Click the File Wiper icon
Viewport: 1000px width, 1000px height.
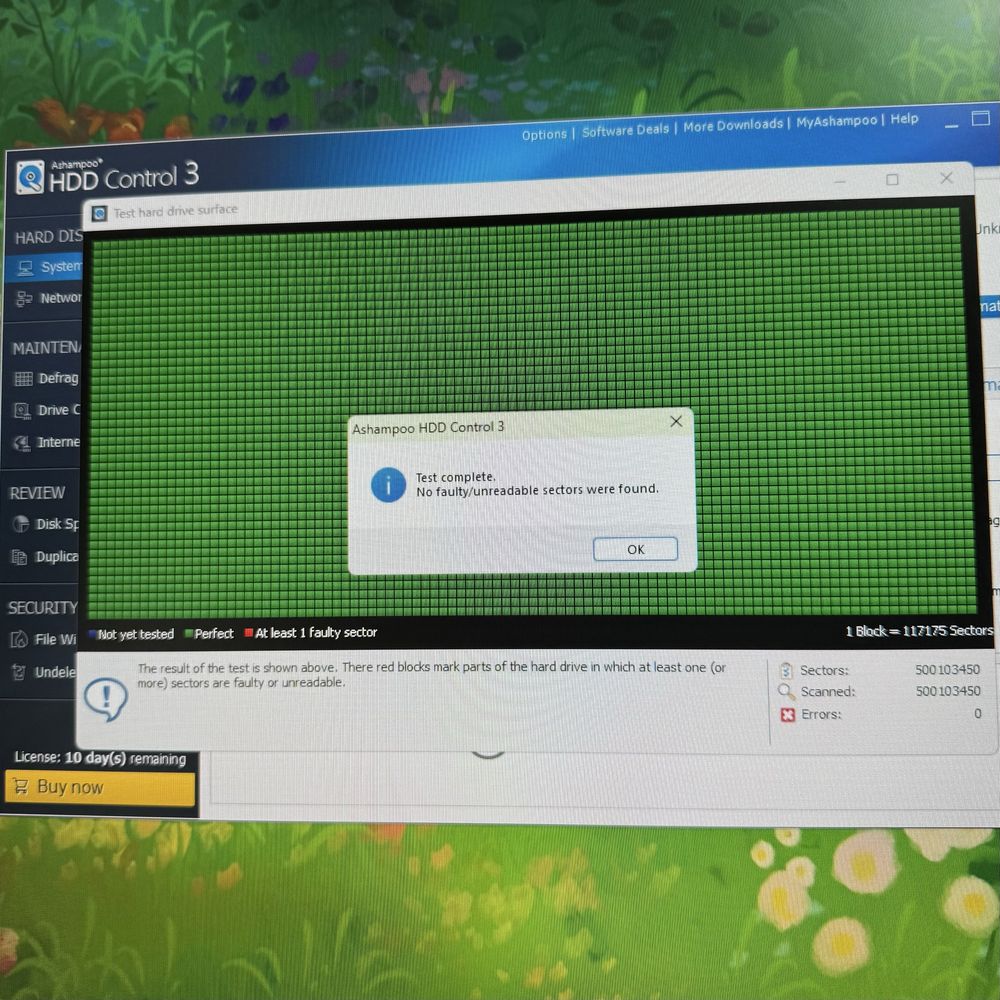pyautogui.click(x=19, y=639)
